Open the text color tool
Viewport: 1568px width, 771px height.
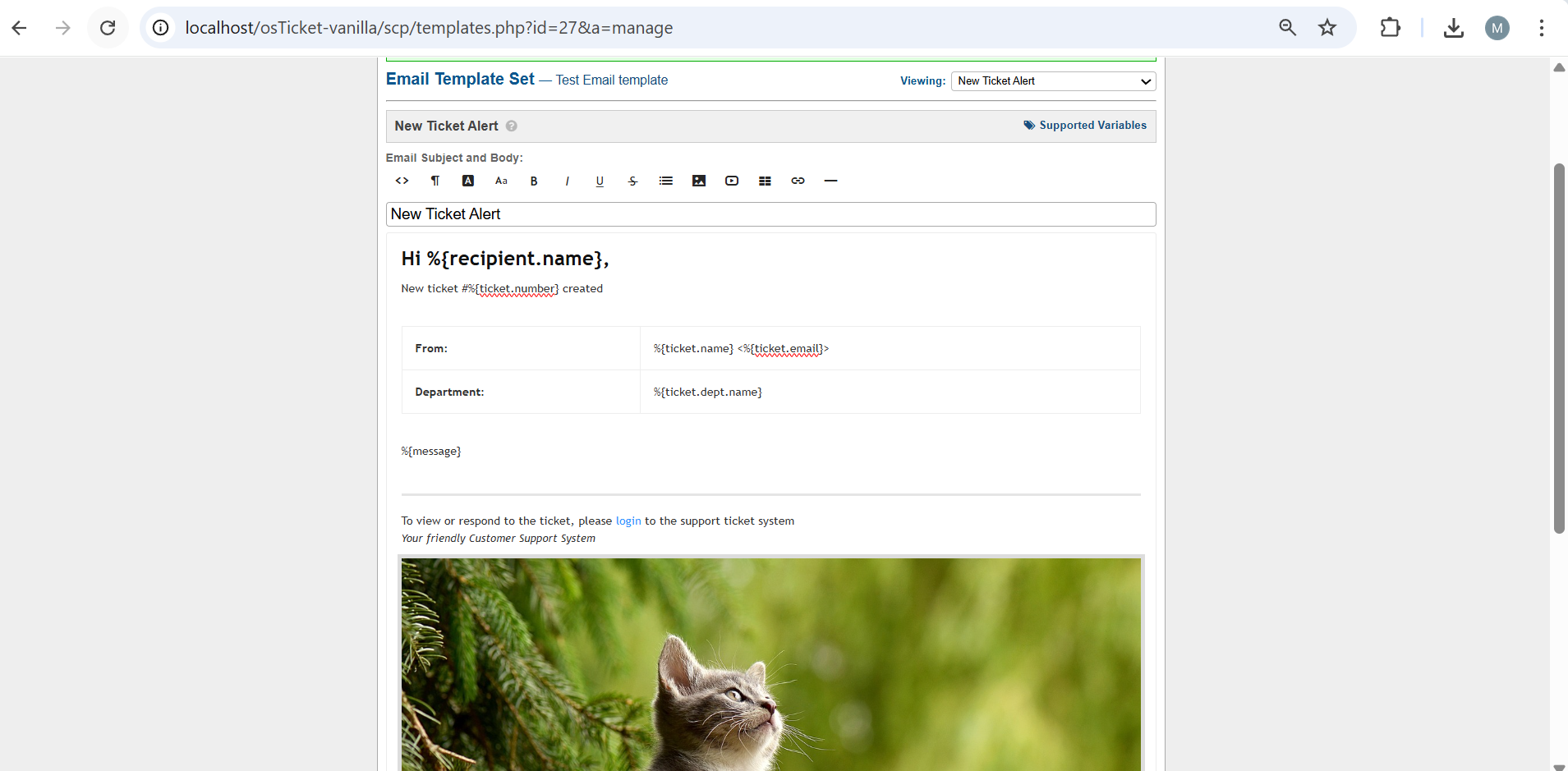468,181
